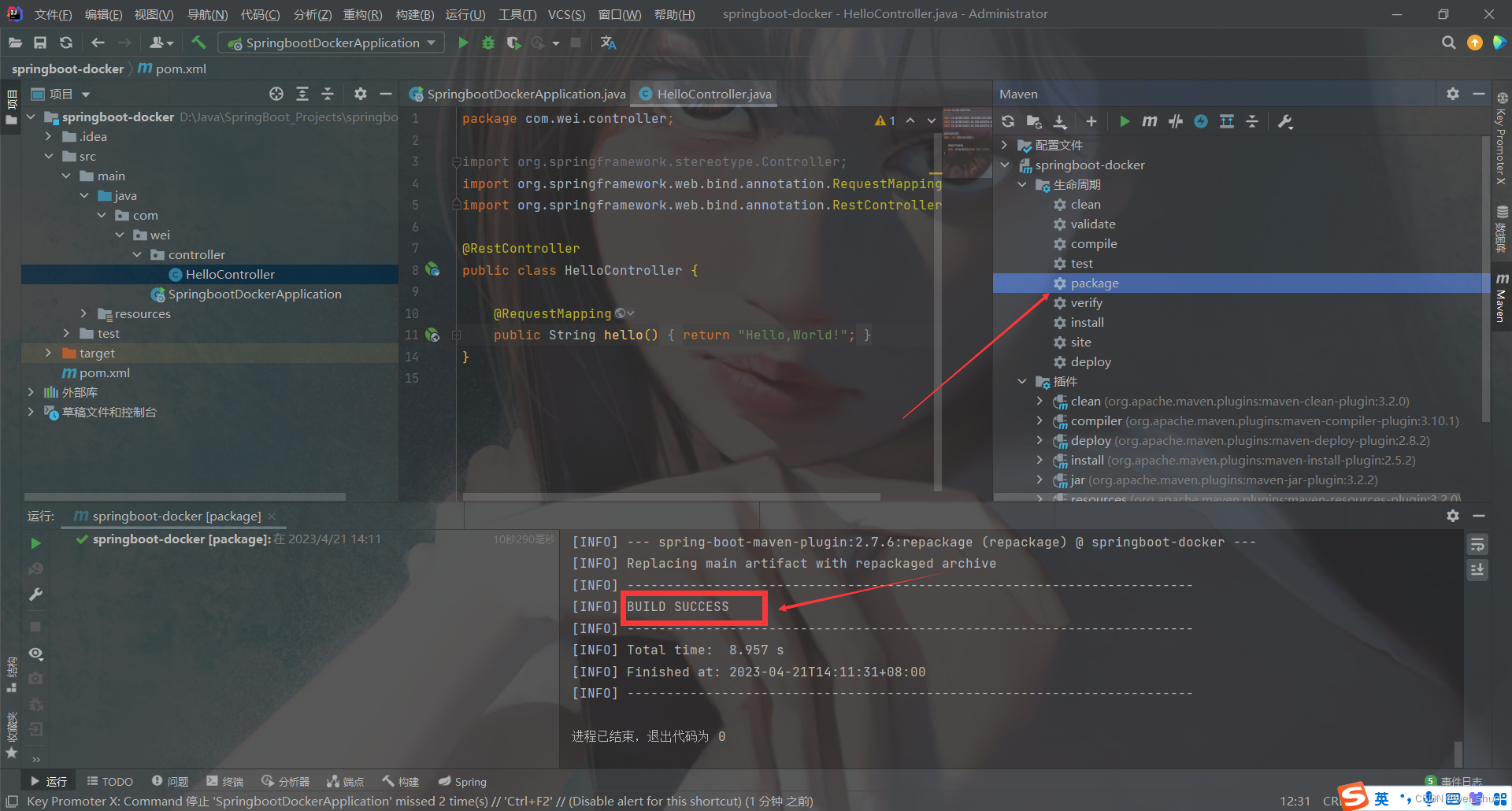The image size is (1512, 811).
Task: Open the 重构(R) menu
Action: (x=362, y=14)
